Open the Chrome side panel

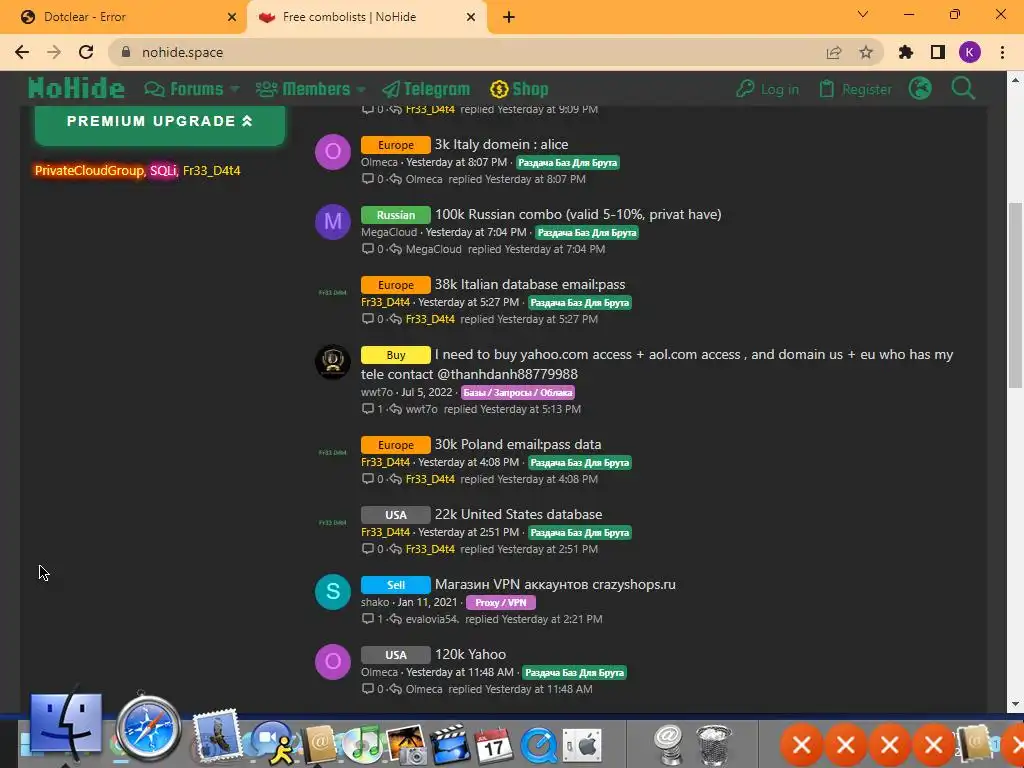pos(938,52)
